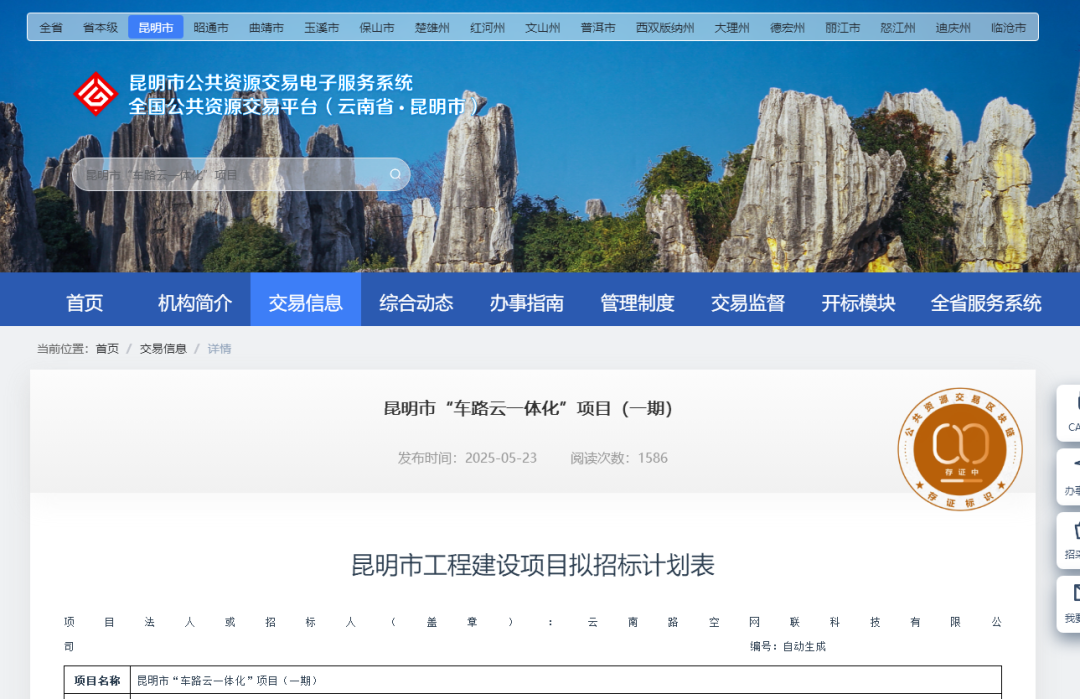The image size is (1080, 699).
Task: Open 交易监督 in the navigation bar
Action: (747, 303)
